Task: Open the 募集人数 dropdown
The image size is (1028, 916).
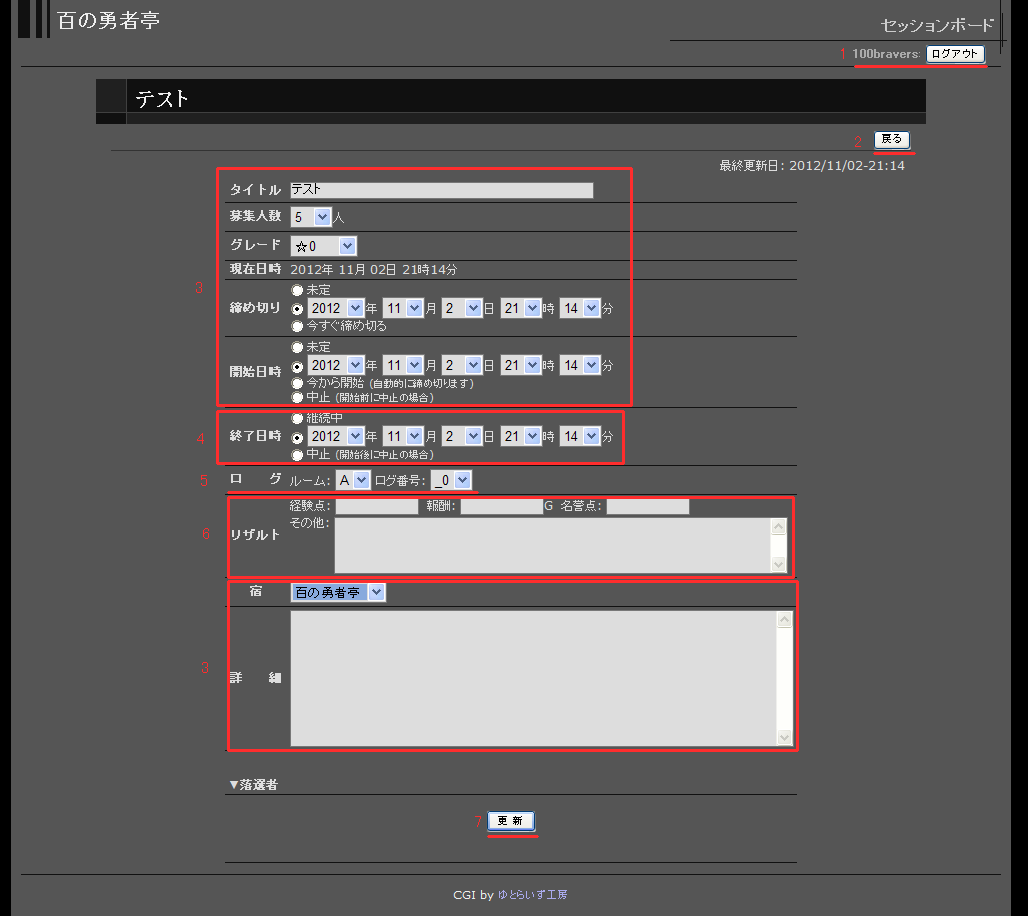Action: (311, 216)
